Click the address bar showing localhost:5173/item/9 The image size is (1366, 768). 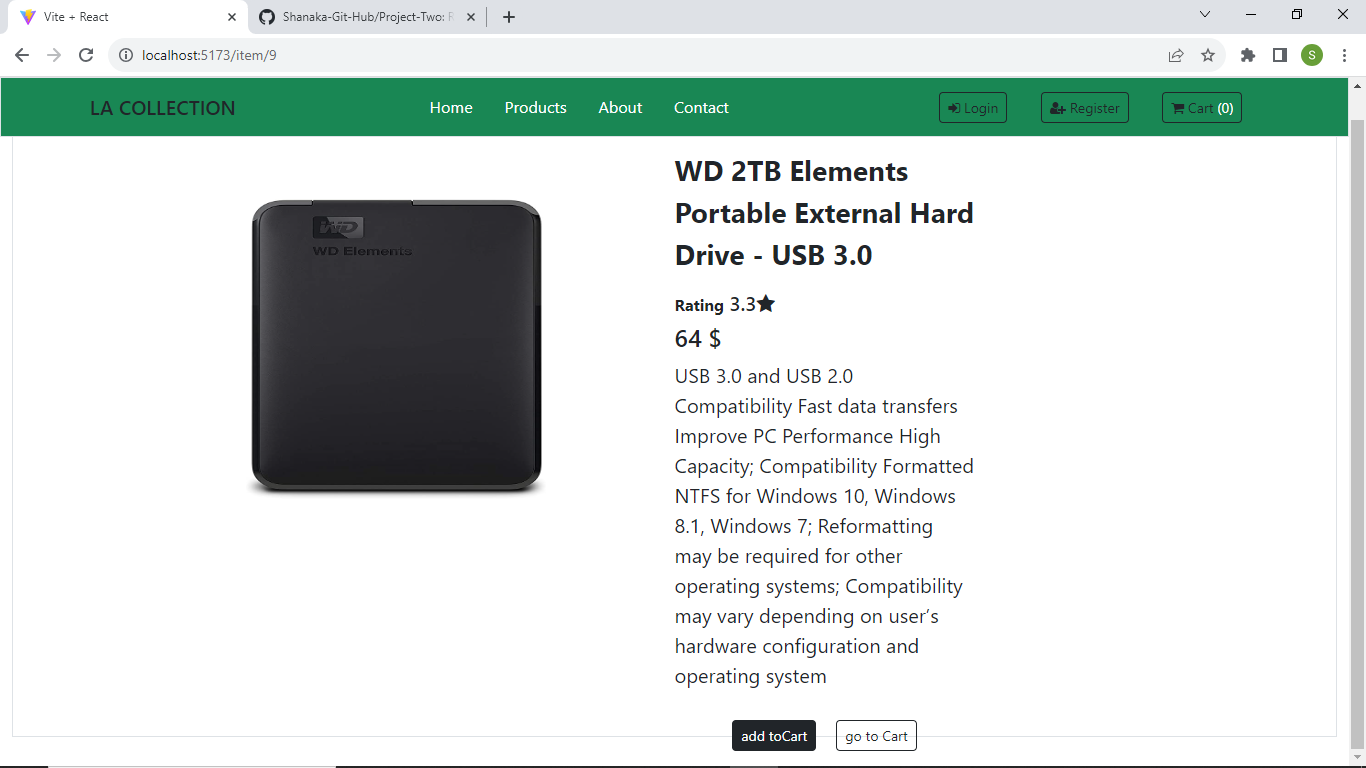[640, 55]
